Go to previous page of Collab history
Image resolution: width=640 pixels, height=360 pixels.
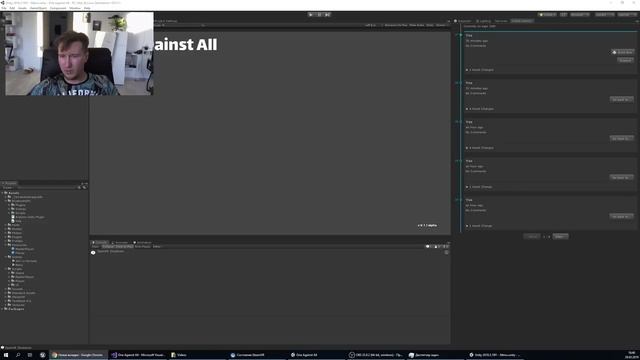click(532, 236)
